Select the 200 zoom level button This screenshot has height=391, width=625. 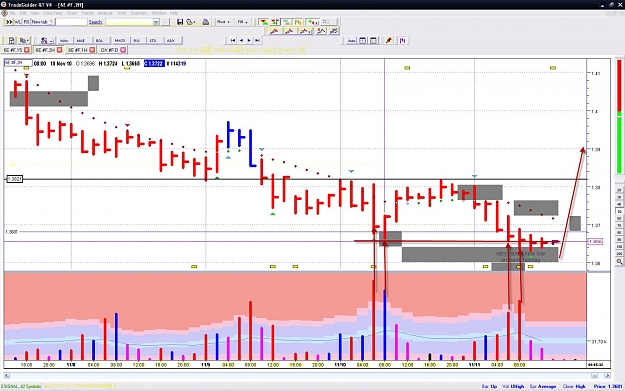click(x=619, y=253)
